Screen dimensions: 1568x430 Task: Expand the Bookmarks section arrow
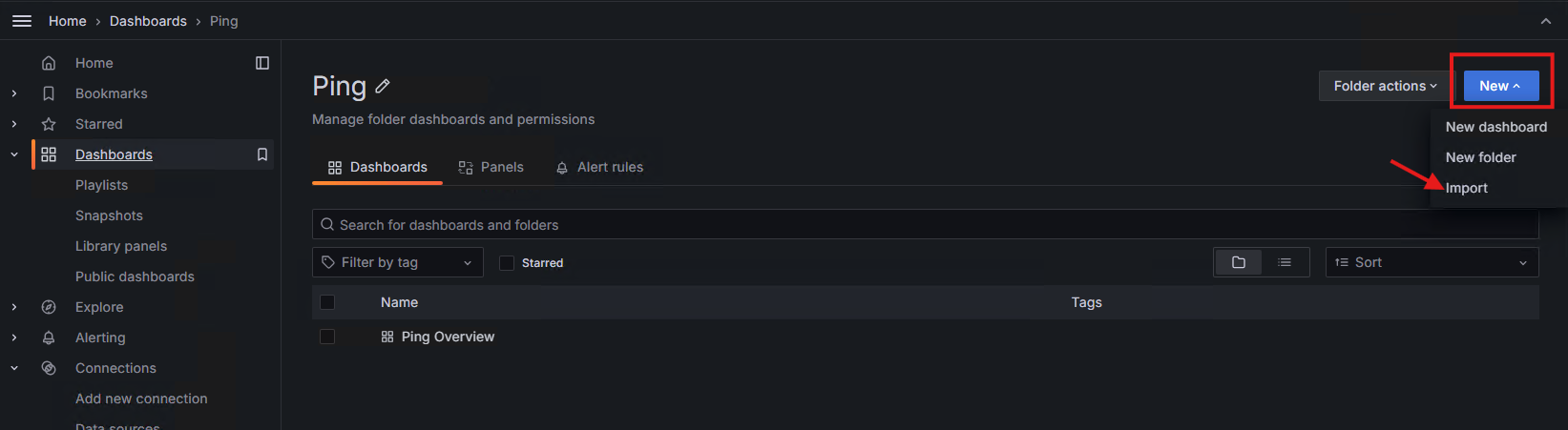[14, 93]
